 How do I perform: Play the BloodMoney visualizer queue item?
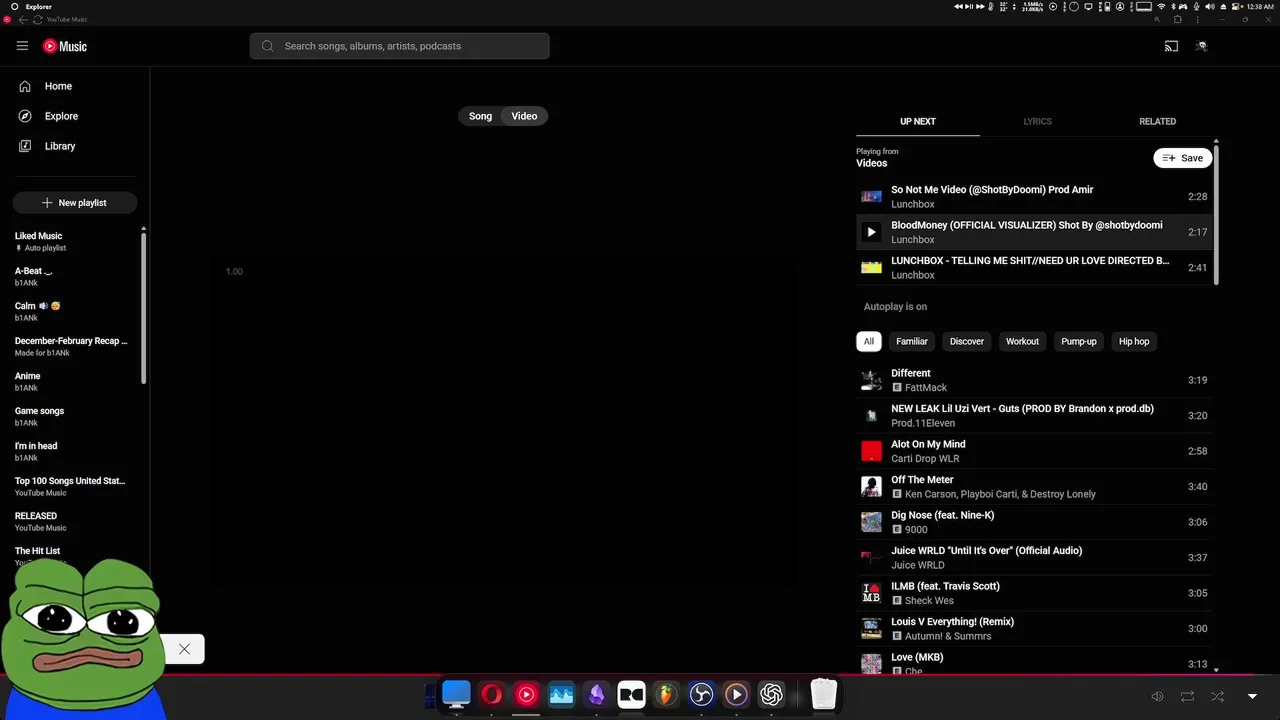coord(1034,232)
